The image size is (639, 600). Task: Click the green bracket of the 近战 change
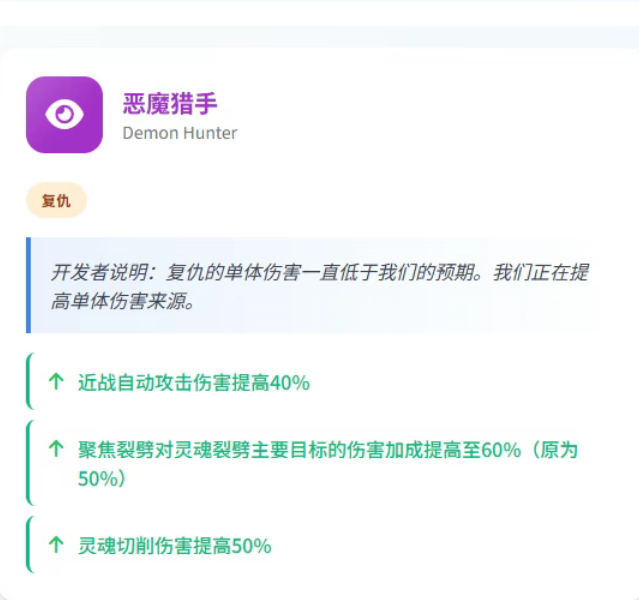tap(29, 381)
